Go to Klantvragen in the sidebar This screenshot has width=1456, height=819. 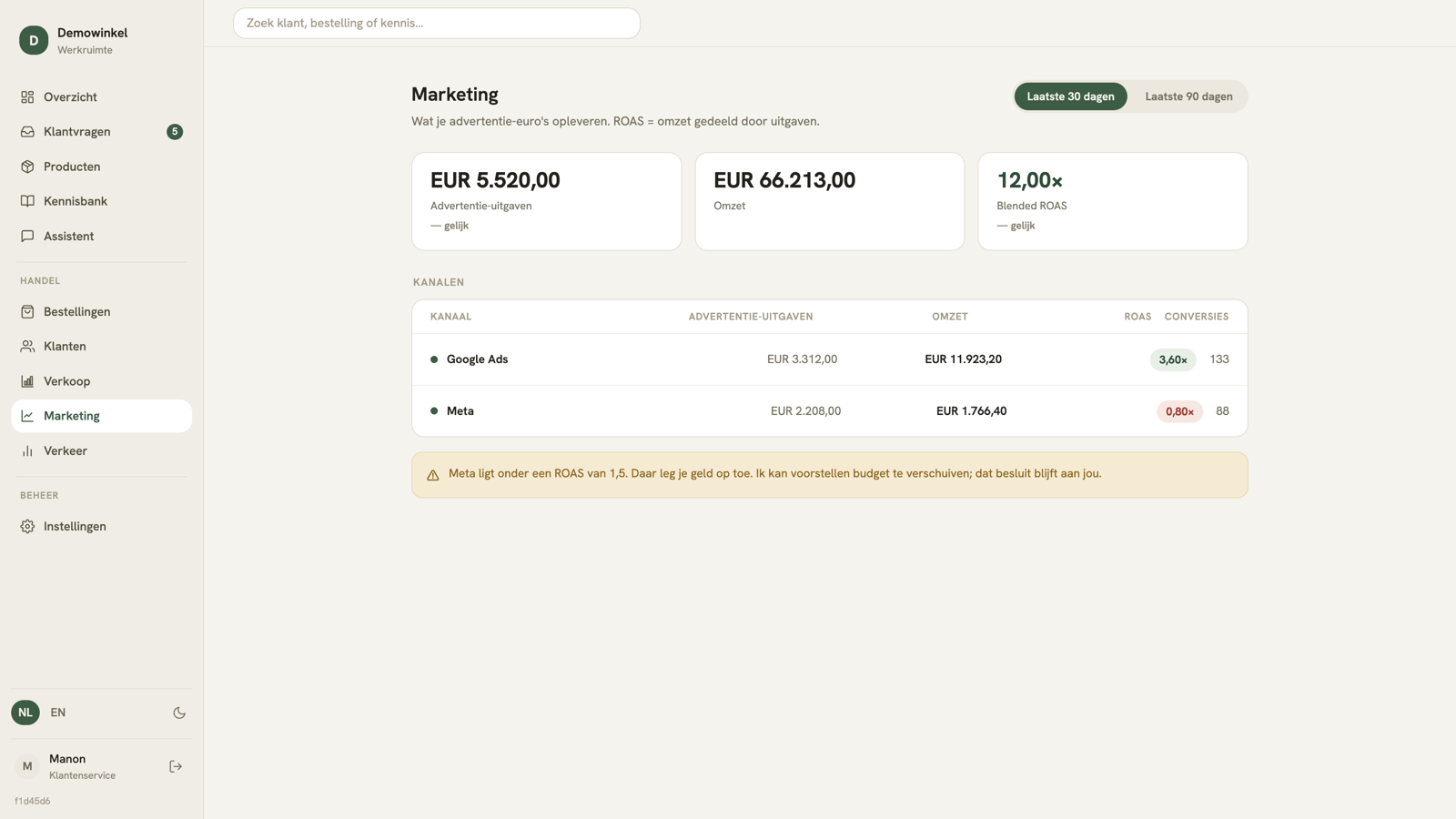[101, 132]
